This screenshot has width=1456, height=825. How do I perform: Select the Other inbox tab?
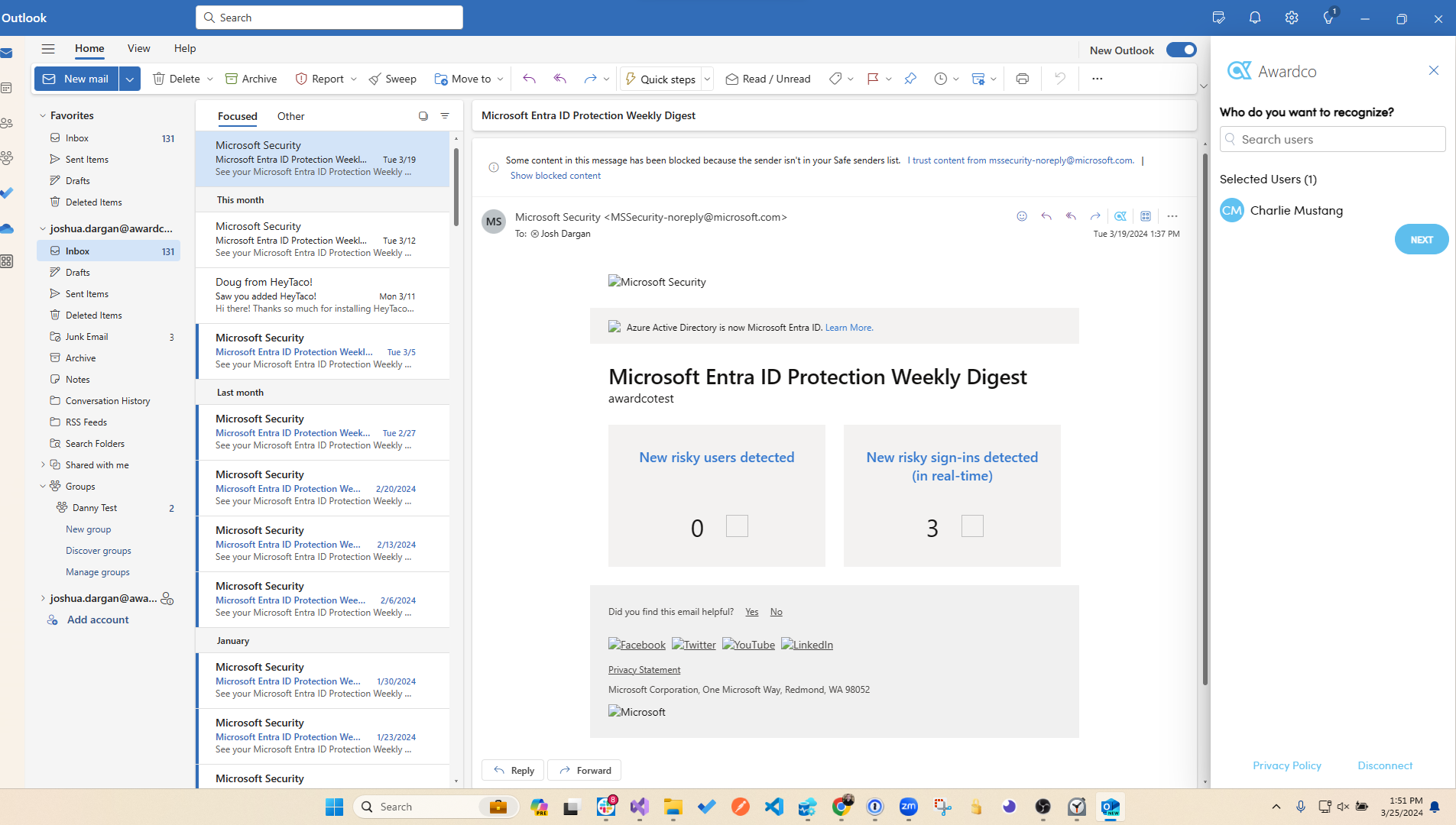pos(290,116)
